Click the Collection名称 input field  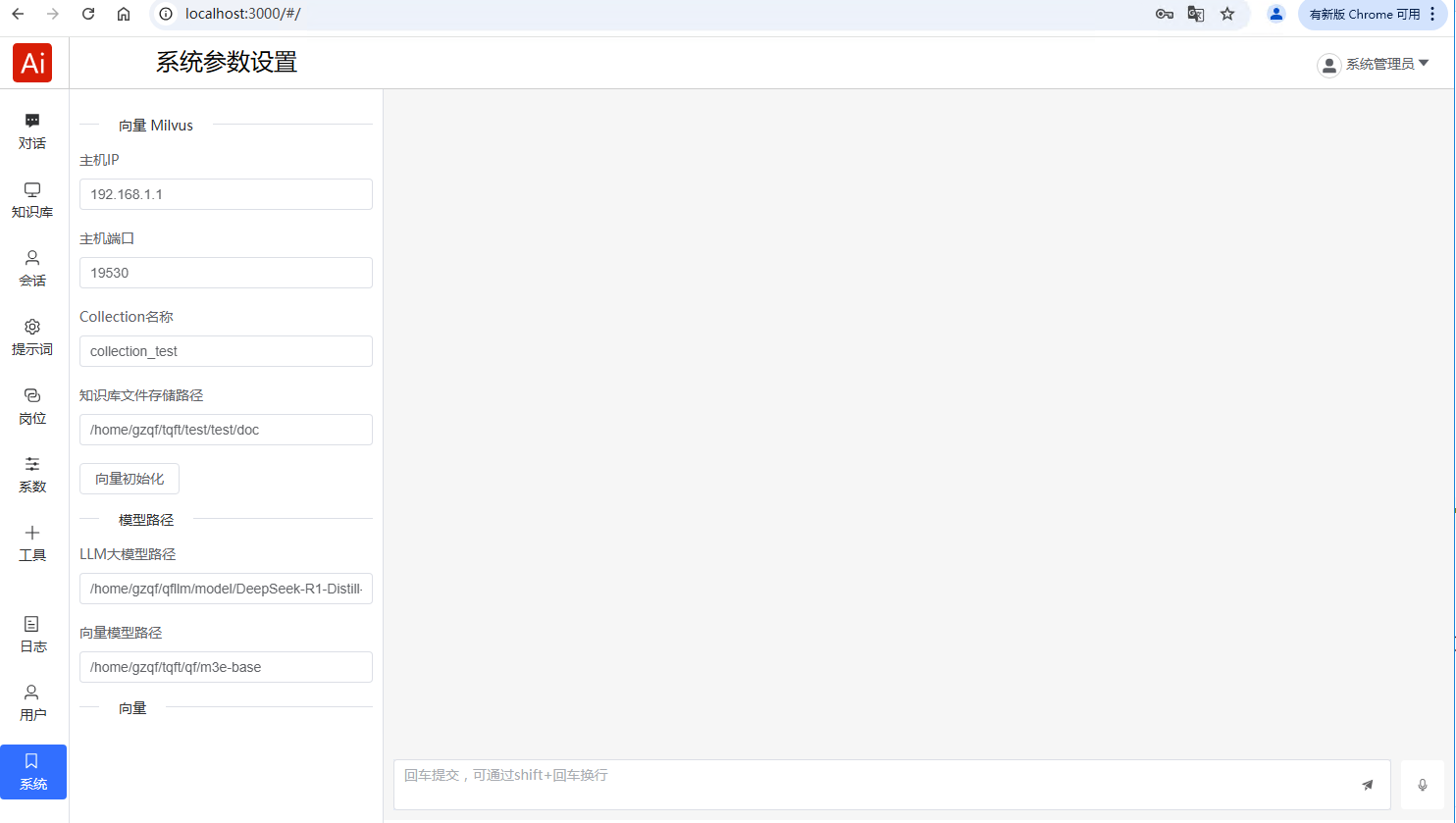coord(226,351)
